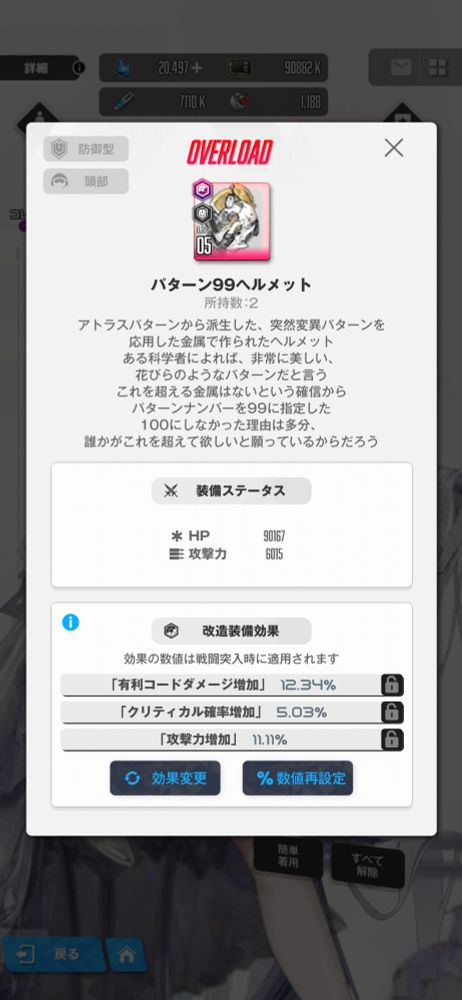Click the 頭部 helmet slot tag

click(86, 181)
